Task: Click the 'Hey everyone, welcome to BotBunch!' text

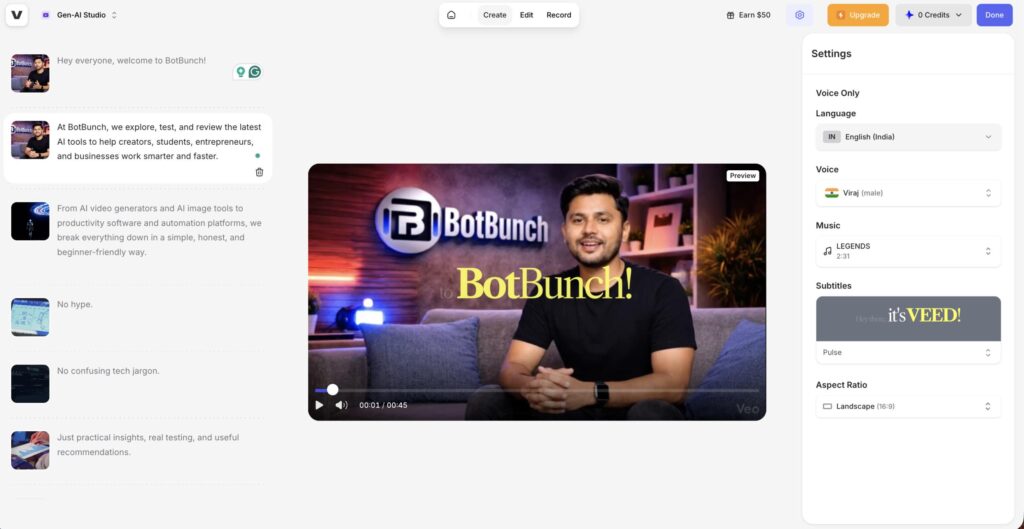Action: coord(131,60)
